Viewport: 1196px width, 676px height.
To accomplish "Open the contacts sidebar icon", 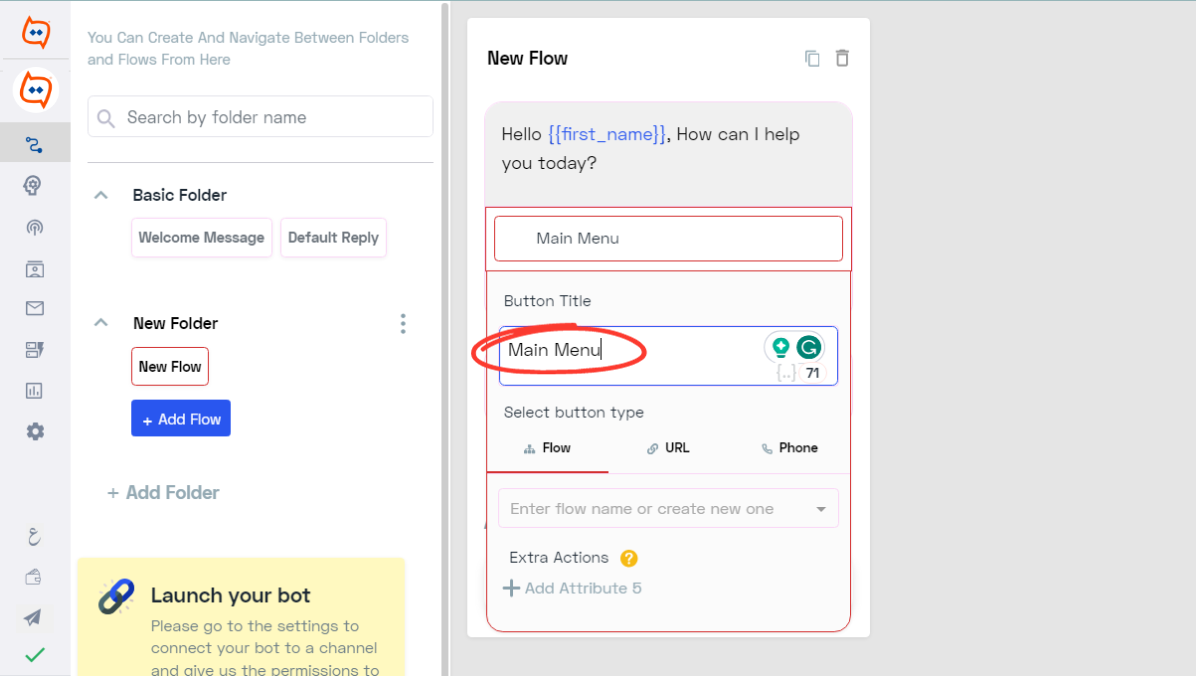I will coord(34,269).
